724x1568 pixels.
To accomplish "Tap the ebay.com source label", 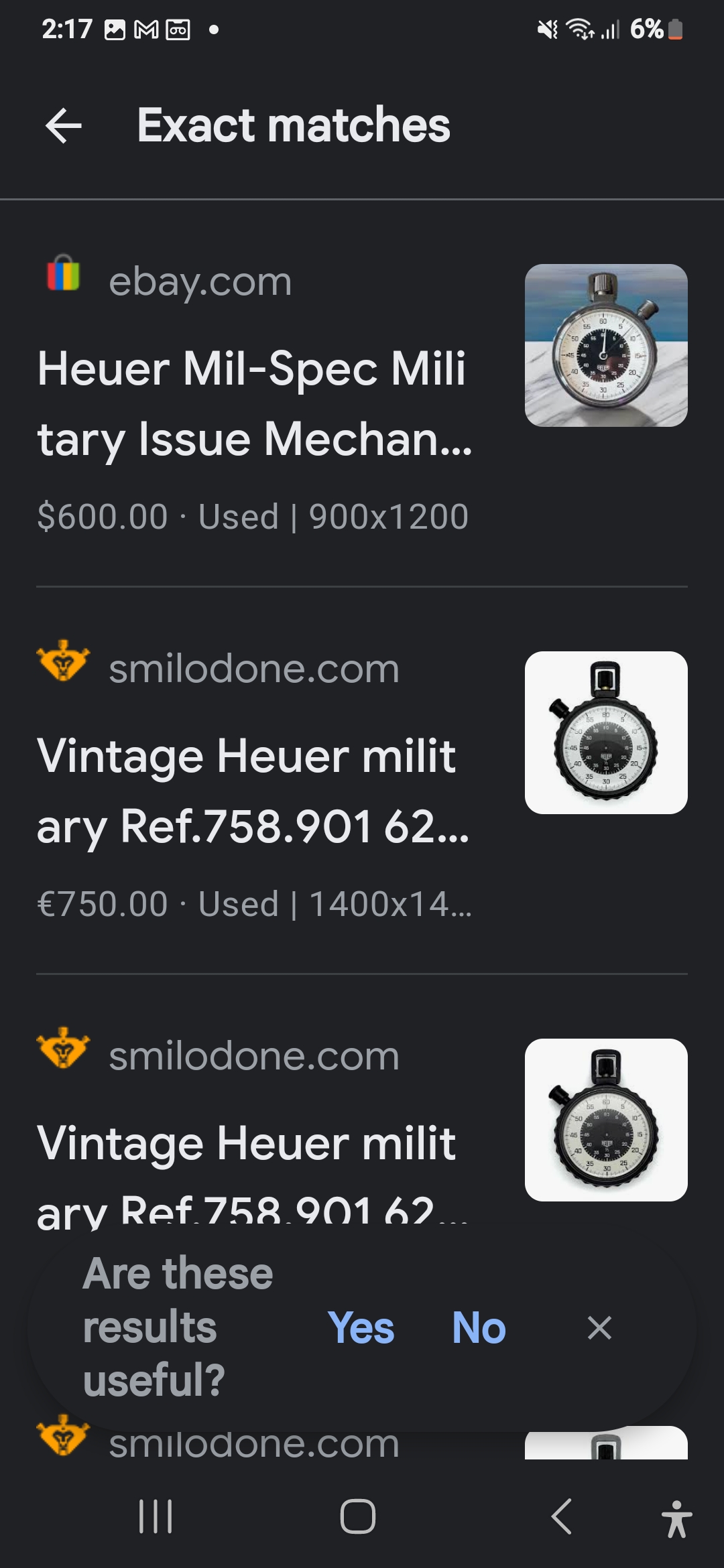I will coord(200,281).
